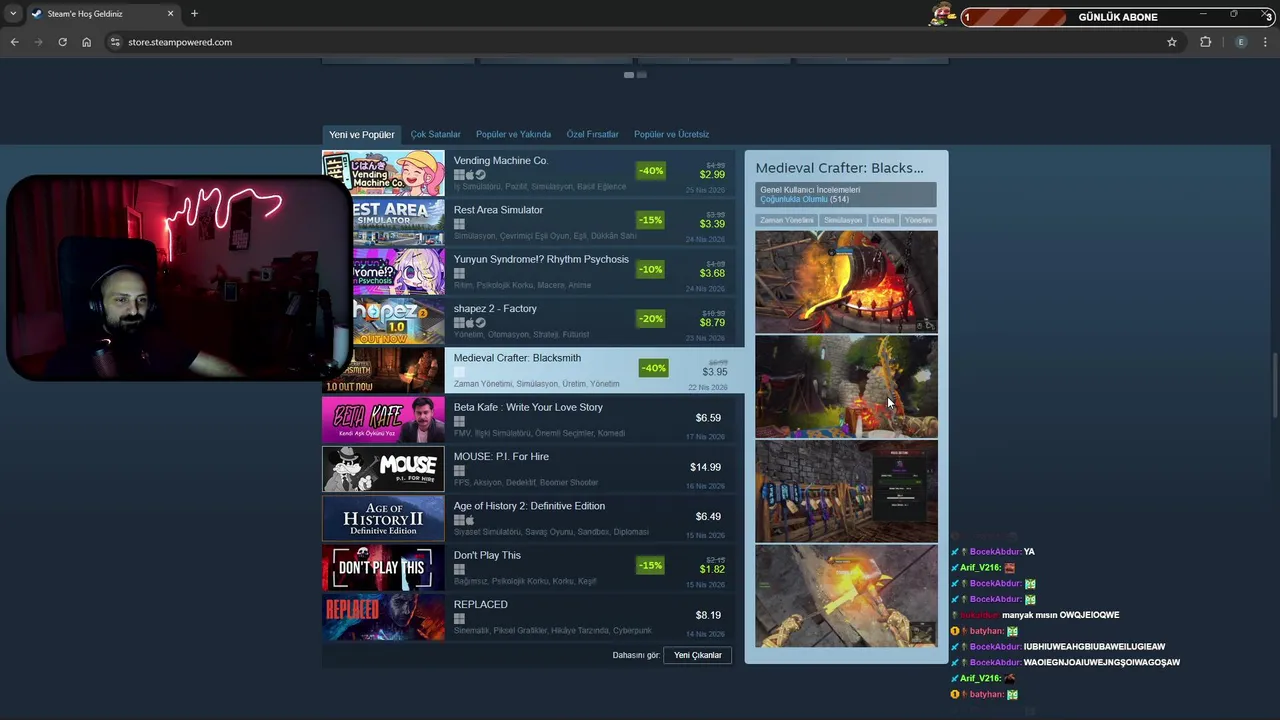Viewport: 1280px width, 720px height.
Task: Switch to the Özel Fırsatlar tab
Action: [592, 135]
